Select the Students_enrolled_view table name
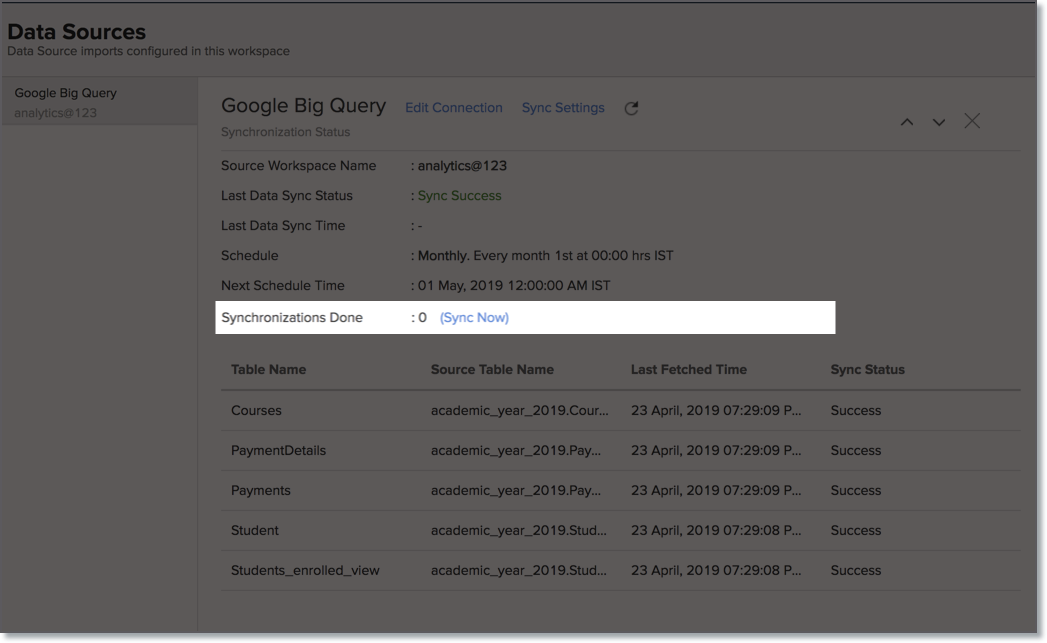This screenshot has height=643, width=1047. (x=305, y=571)
